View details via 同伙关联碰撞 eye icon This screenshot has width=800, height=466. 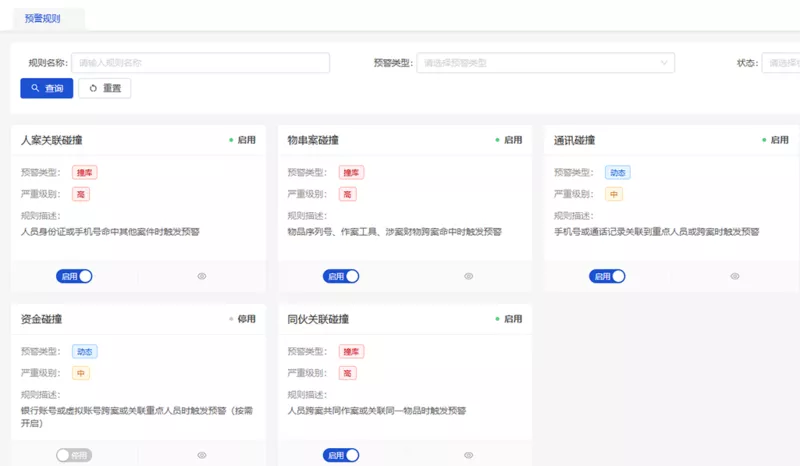point(469,455)
